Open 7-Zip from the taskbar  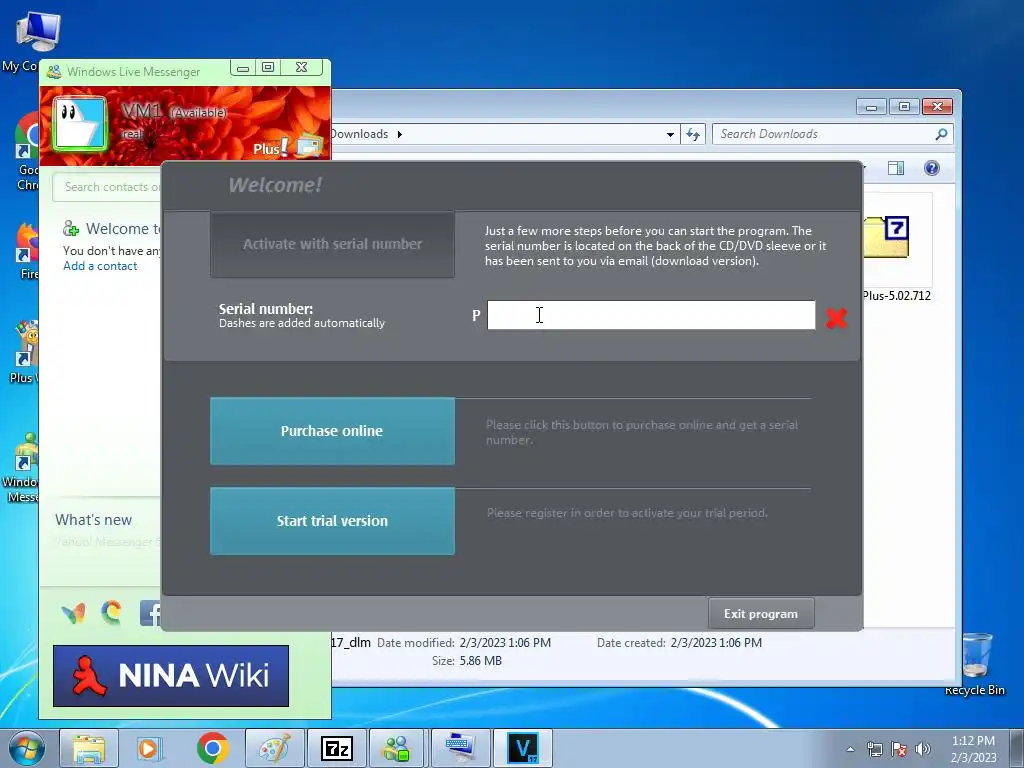[x=337, y=748]
